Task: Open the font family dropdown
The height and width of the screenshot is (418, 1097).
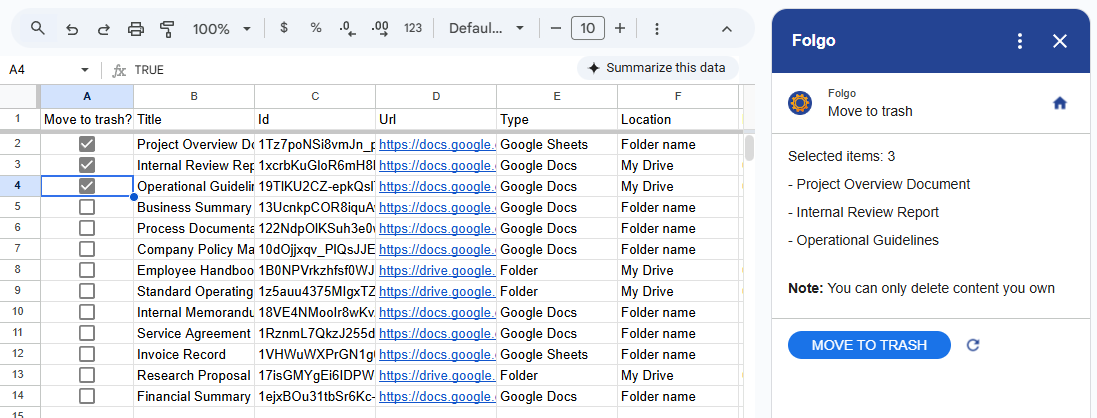Action: (x=487, y=28)
